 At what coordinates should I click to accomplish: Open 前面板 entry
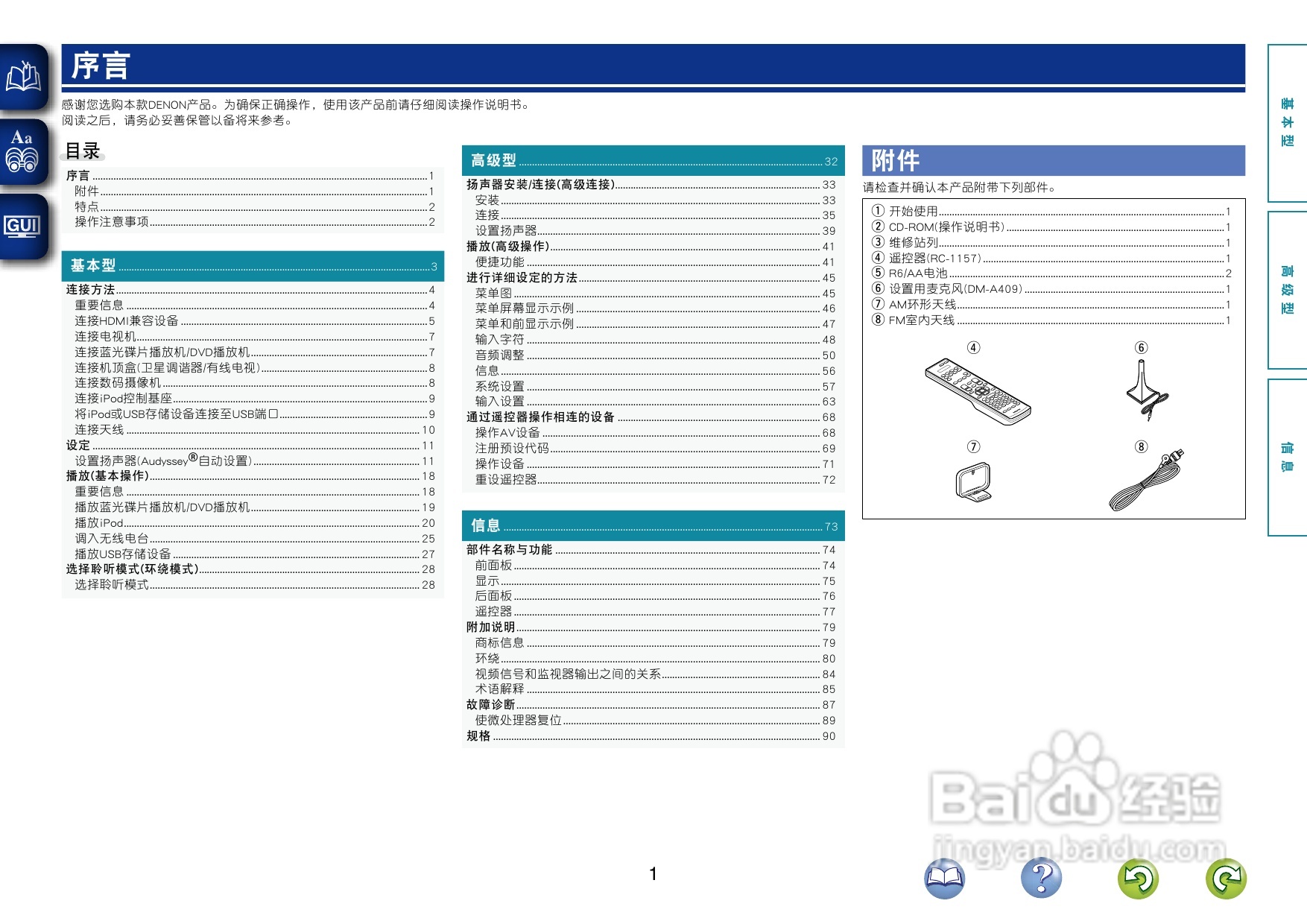click(655, 566)
